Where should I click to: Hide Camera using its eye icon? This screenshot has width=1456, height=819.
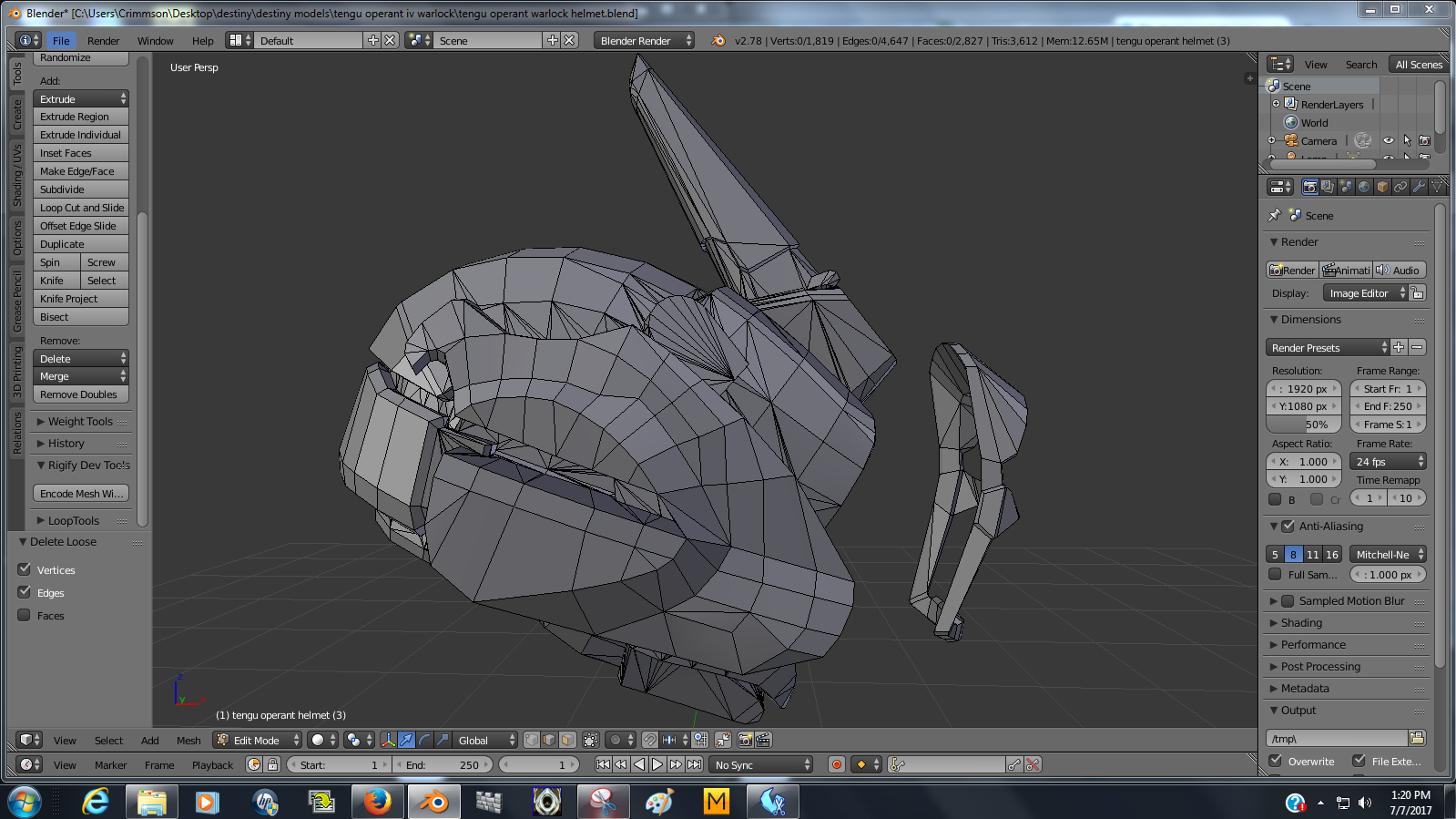1388,140
